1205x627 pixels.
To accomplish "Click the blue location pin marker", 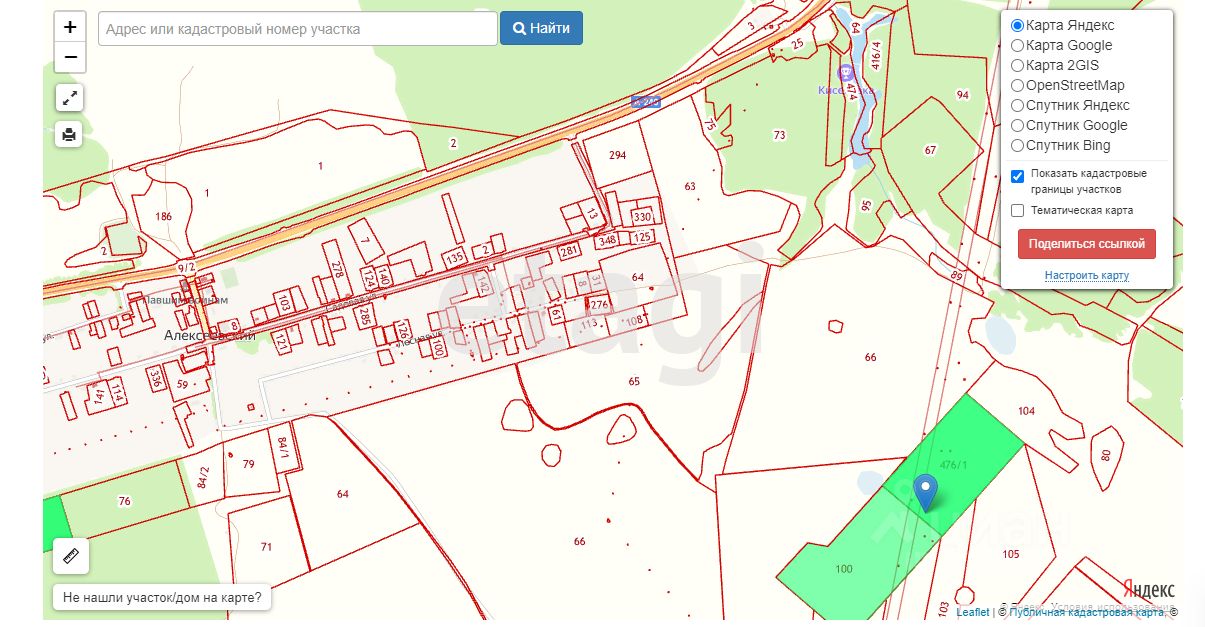I will point(926,493).
